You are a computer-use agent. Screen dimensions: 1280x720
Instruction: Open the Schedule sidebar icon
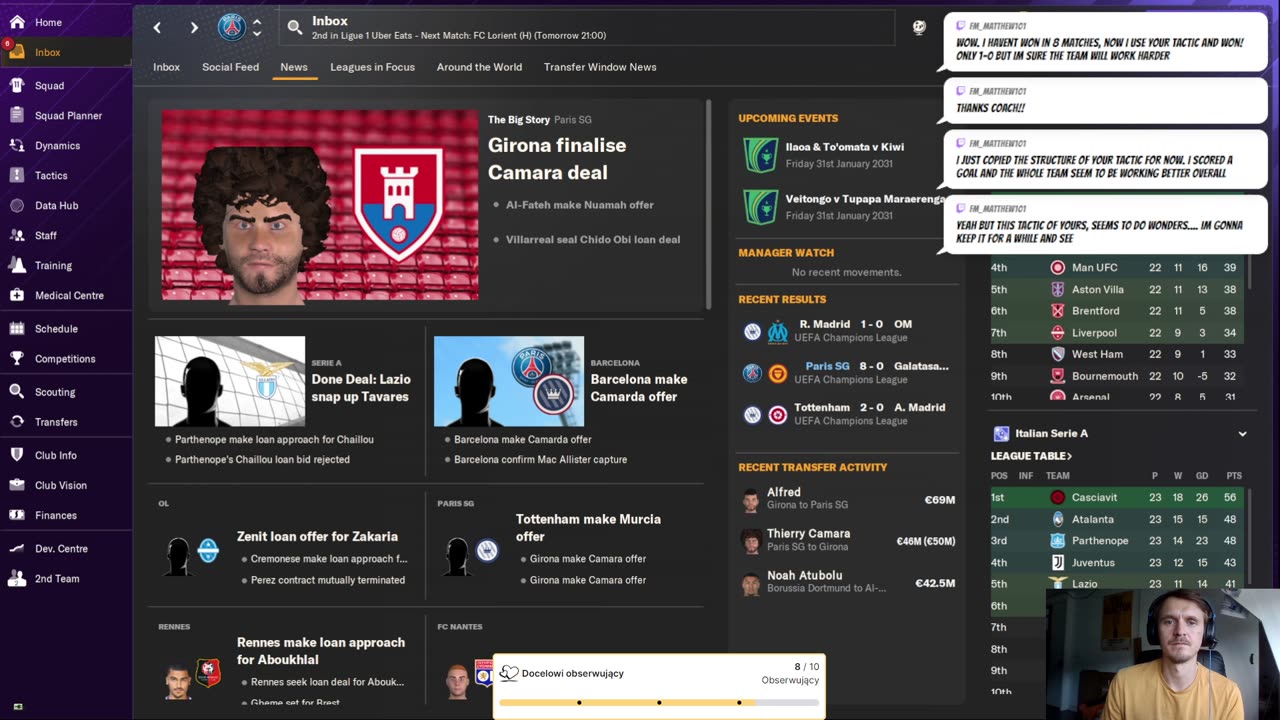17,329
